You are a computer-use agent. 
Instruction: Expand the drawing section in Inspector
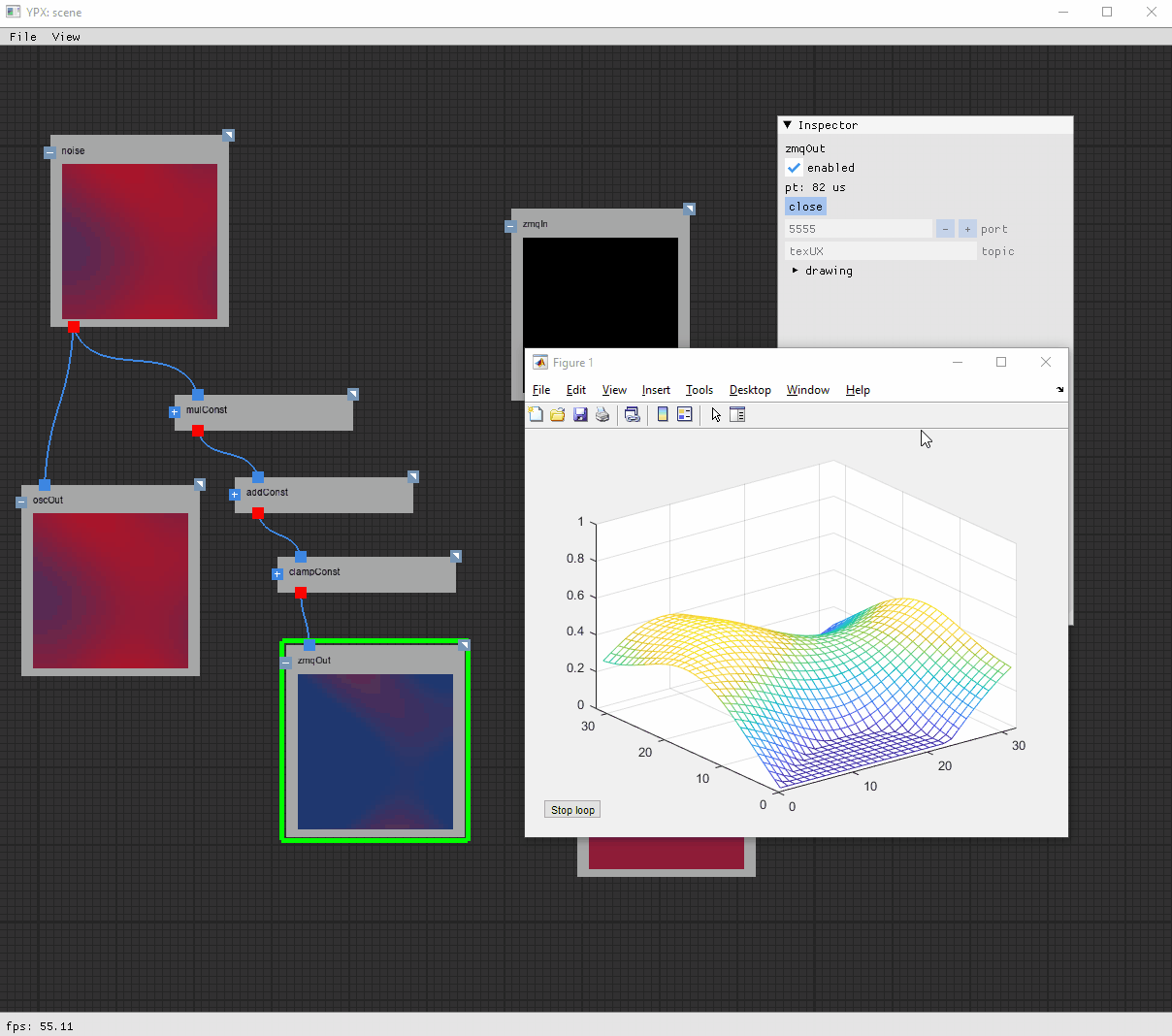[796, 271]
